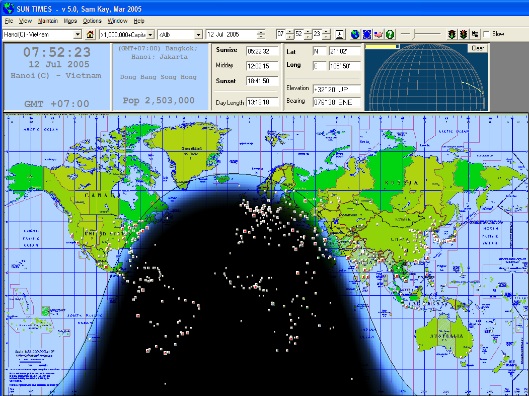The image size is (529, 396).
Task: Open the File menu
Action: [9, 21]
